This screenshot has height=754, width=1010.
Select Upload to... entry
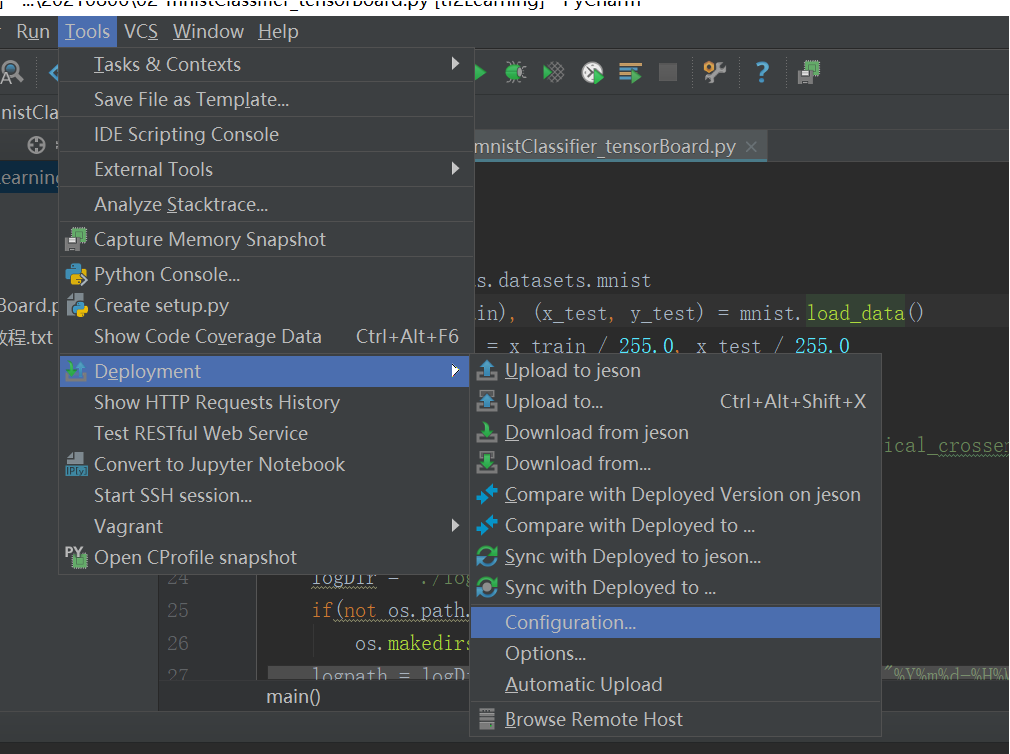pyautogui.click(x=676, y=401)
